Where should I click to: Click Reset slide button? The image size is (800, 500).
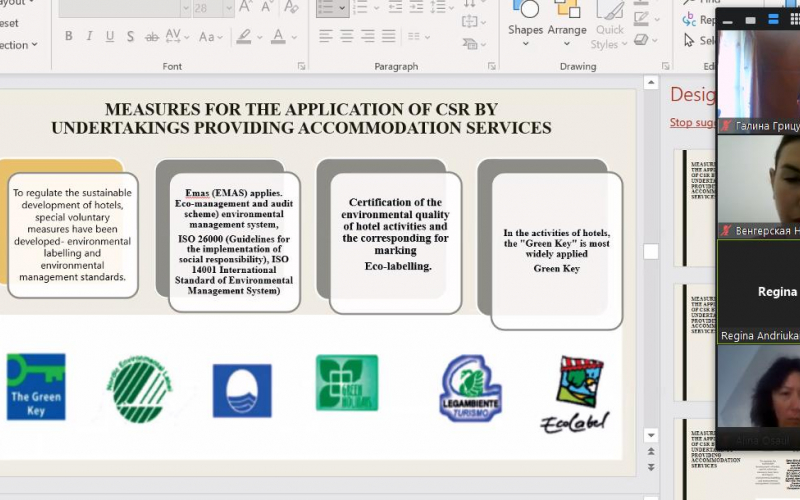(x=9, y=23)
